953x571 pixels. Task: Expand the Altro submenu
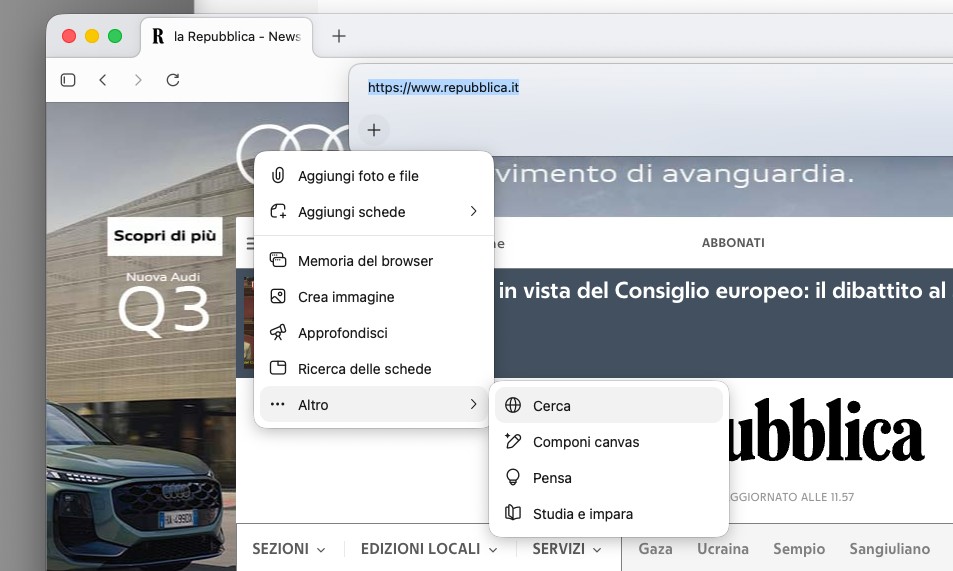[374, 405]
